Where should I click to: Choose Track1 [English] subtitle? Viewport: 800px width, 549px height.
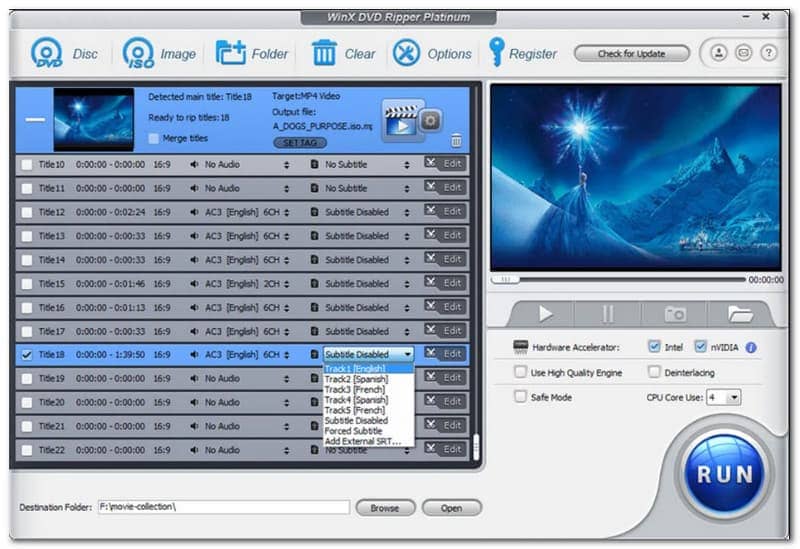368,369
